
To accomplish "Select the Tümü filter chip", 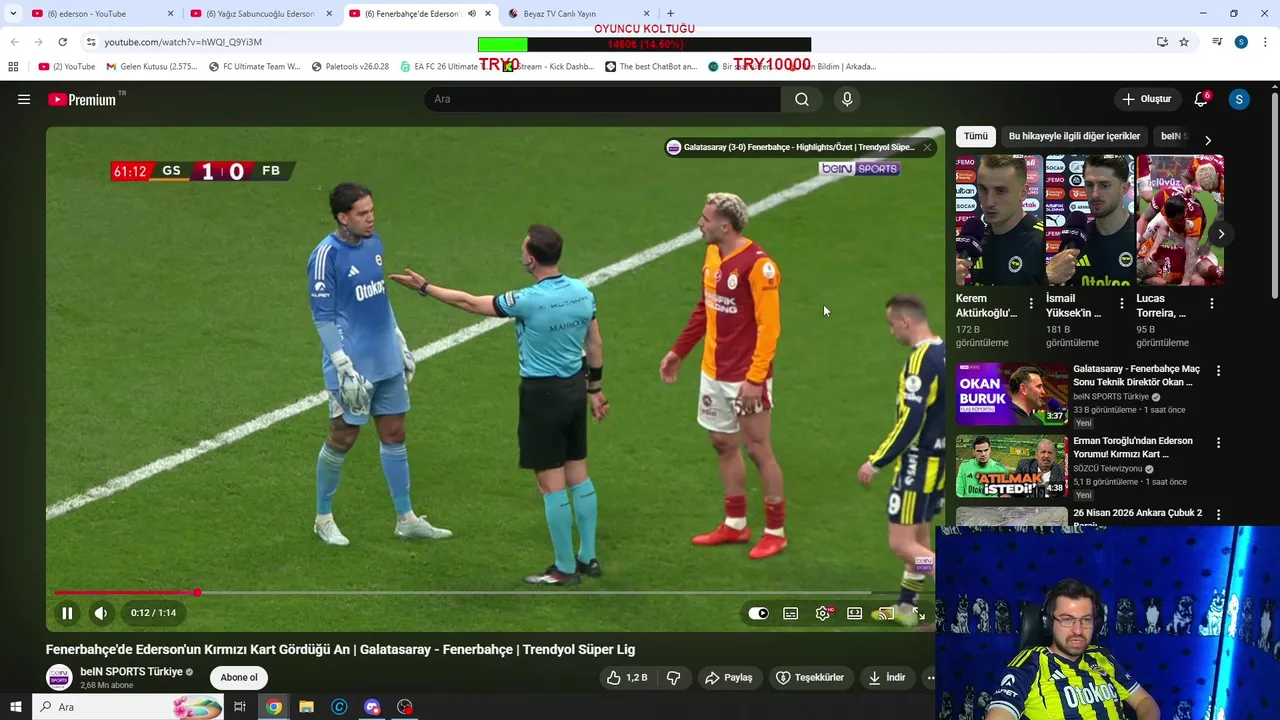I will tap(976, 136).
